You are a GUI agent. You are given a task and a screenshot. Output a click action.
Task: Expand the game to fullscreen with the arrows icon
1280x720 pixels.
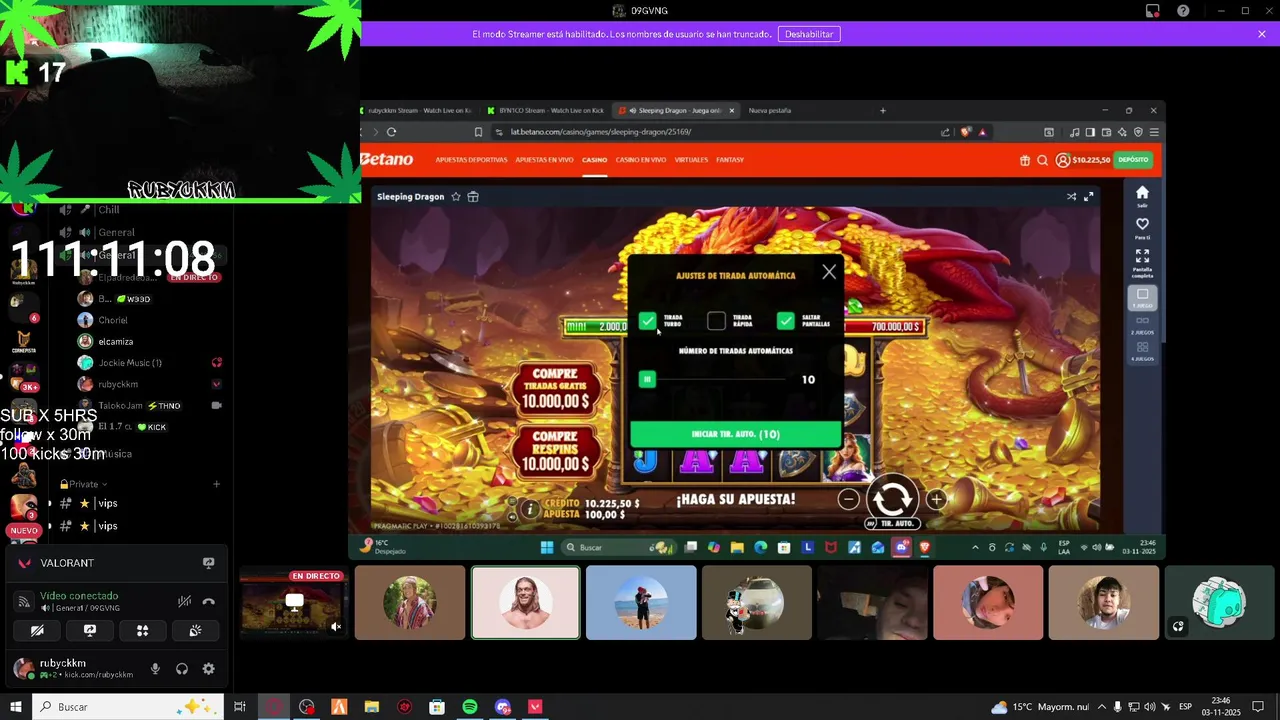point(1089,197)
